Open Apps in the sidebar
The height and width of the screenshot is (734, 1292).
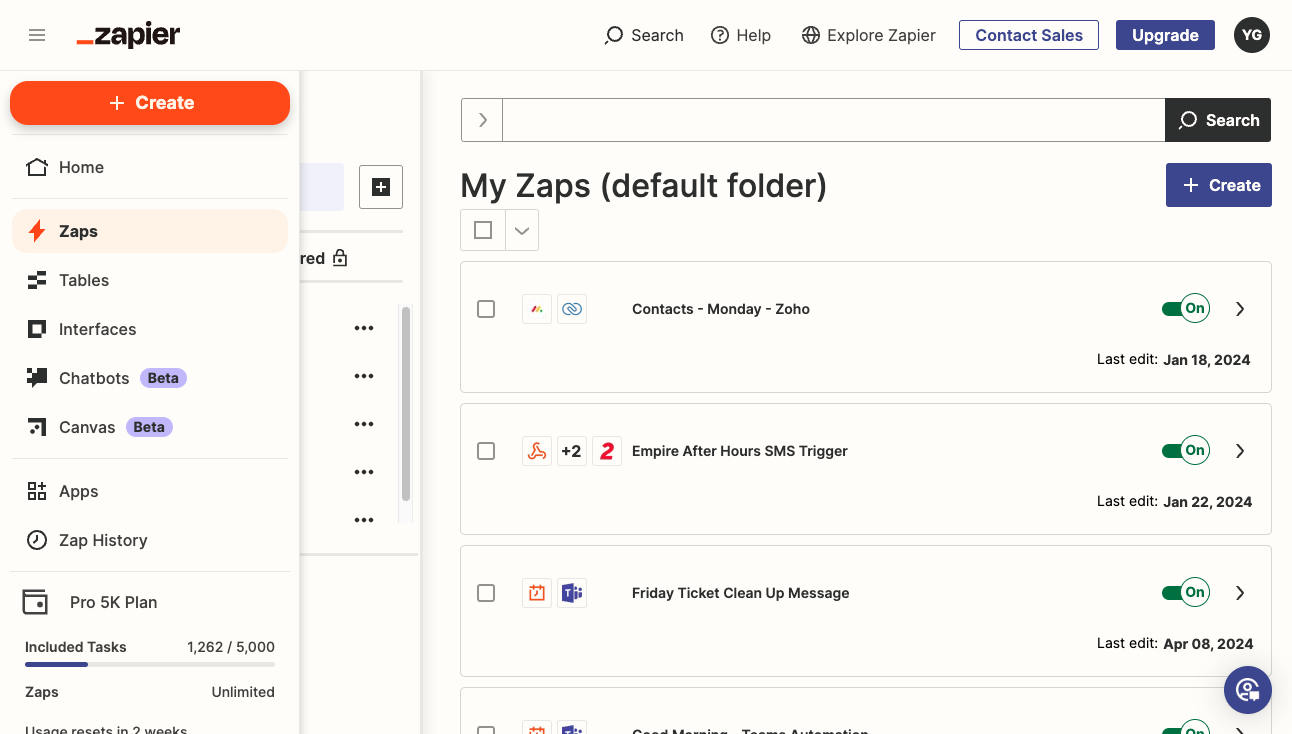(150, 491)
